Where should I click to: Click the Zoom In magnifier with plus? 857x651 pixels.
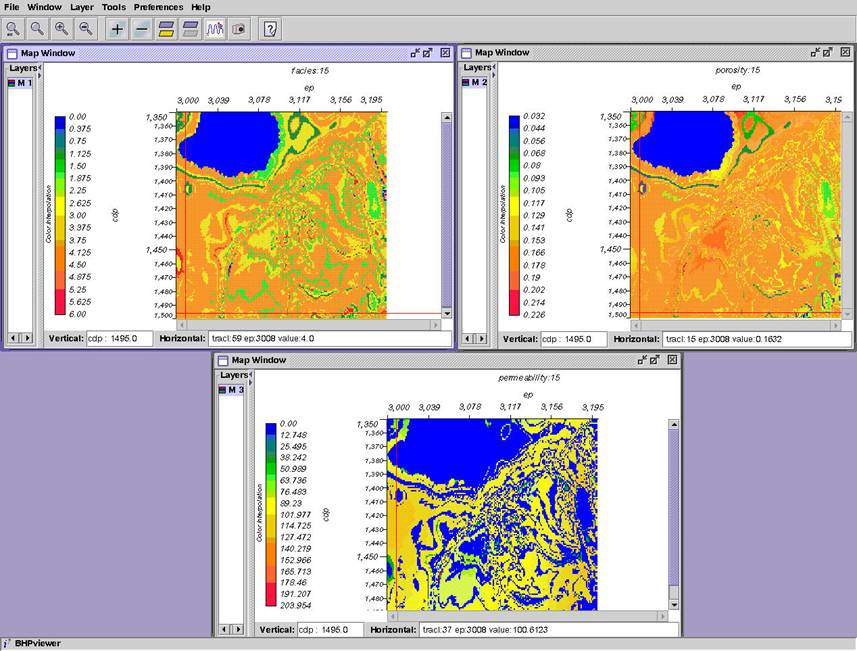61,29
